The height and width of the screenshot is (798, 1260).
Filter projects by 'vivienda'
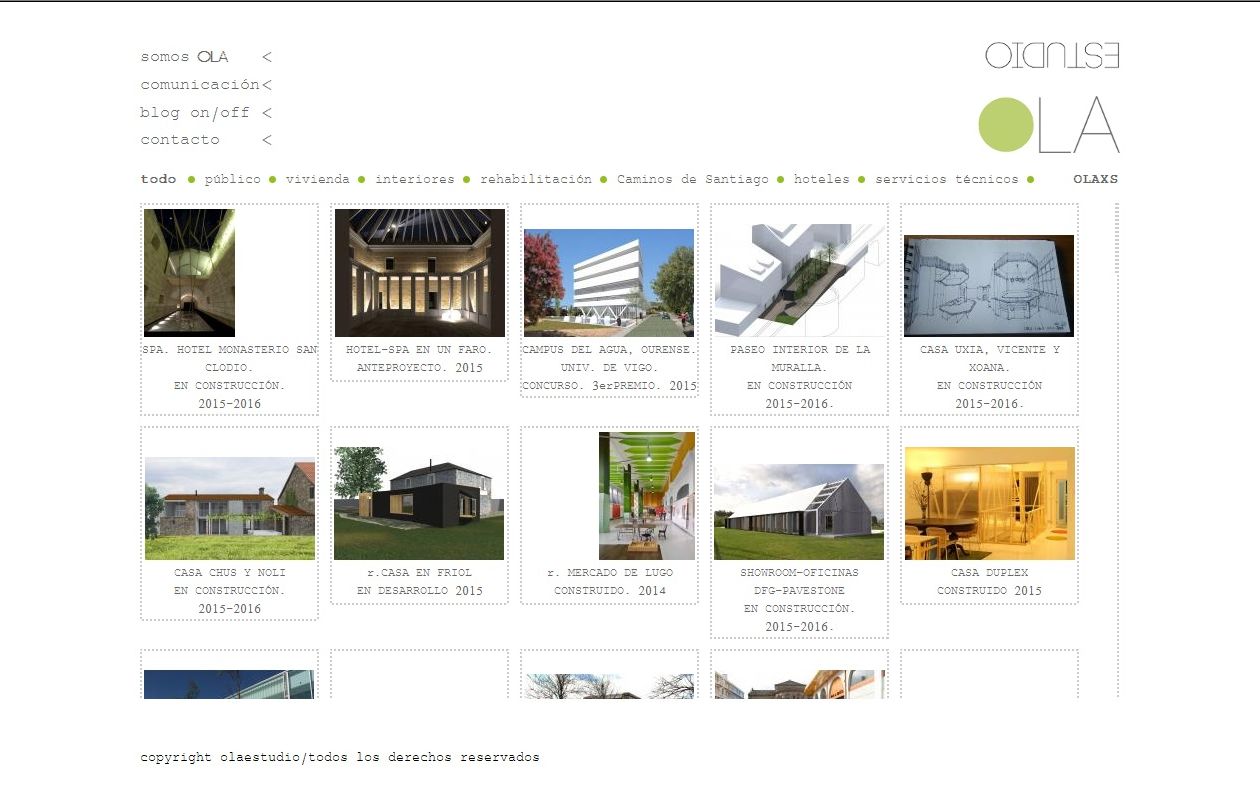(317, 180)
